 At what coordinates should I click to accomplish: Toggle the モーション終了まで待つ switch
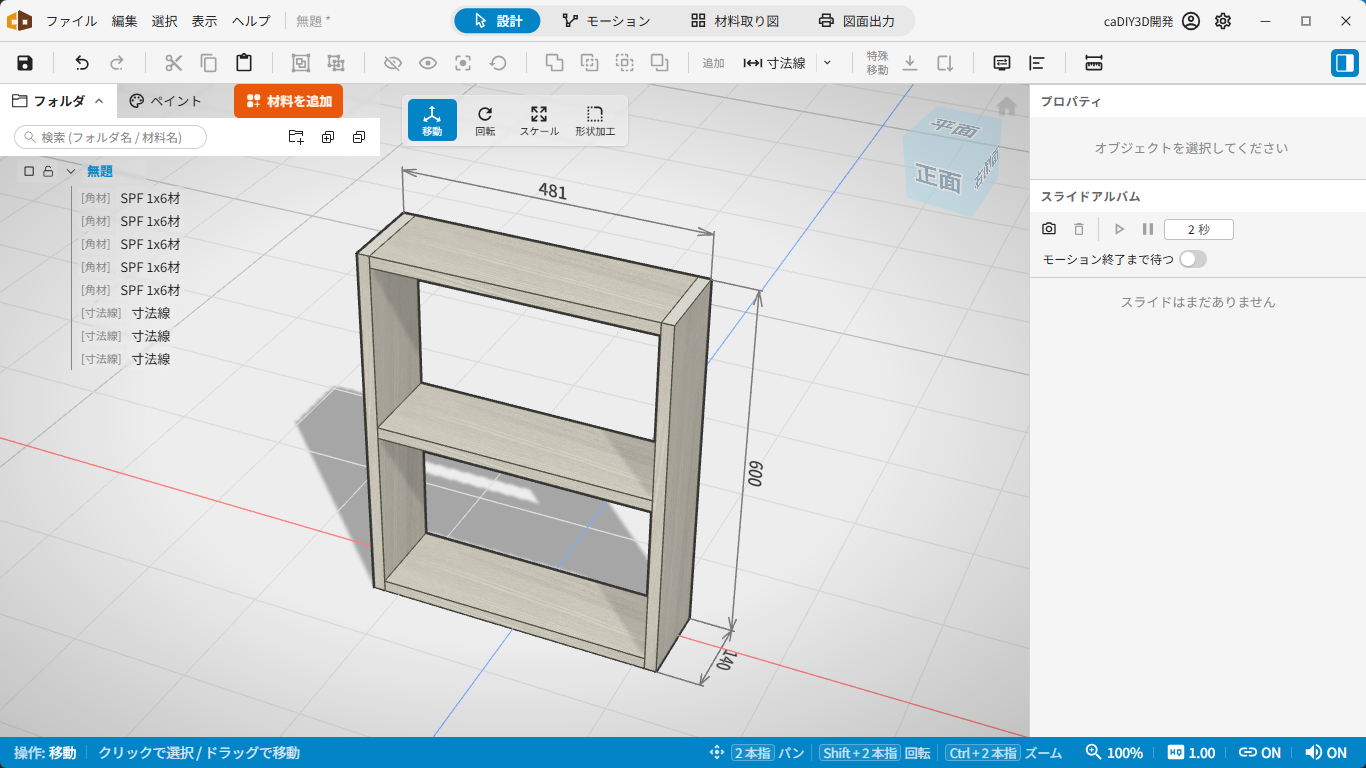tap(1193, 259)
